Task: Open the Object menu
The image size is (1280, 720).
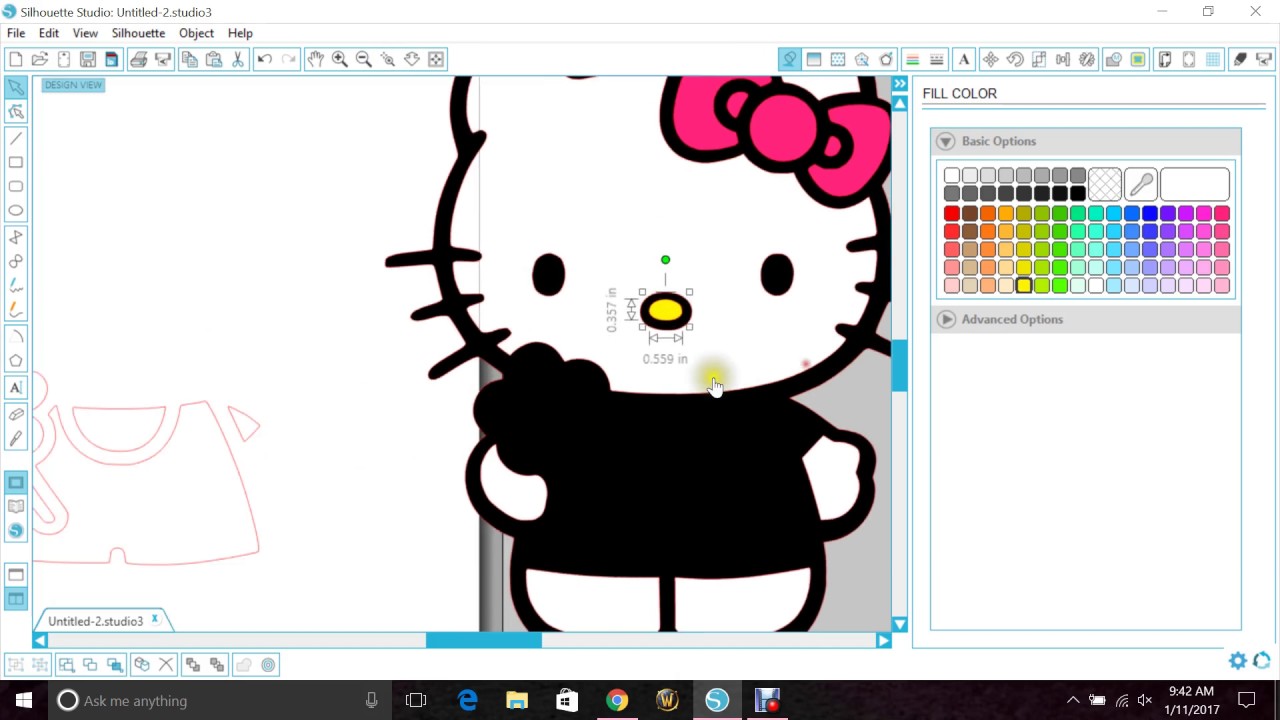Action: tap(196, 33)
